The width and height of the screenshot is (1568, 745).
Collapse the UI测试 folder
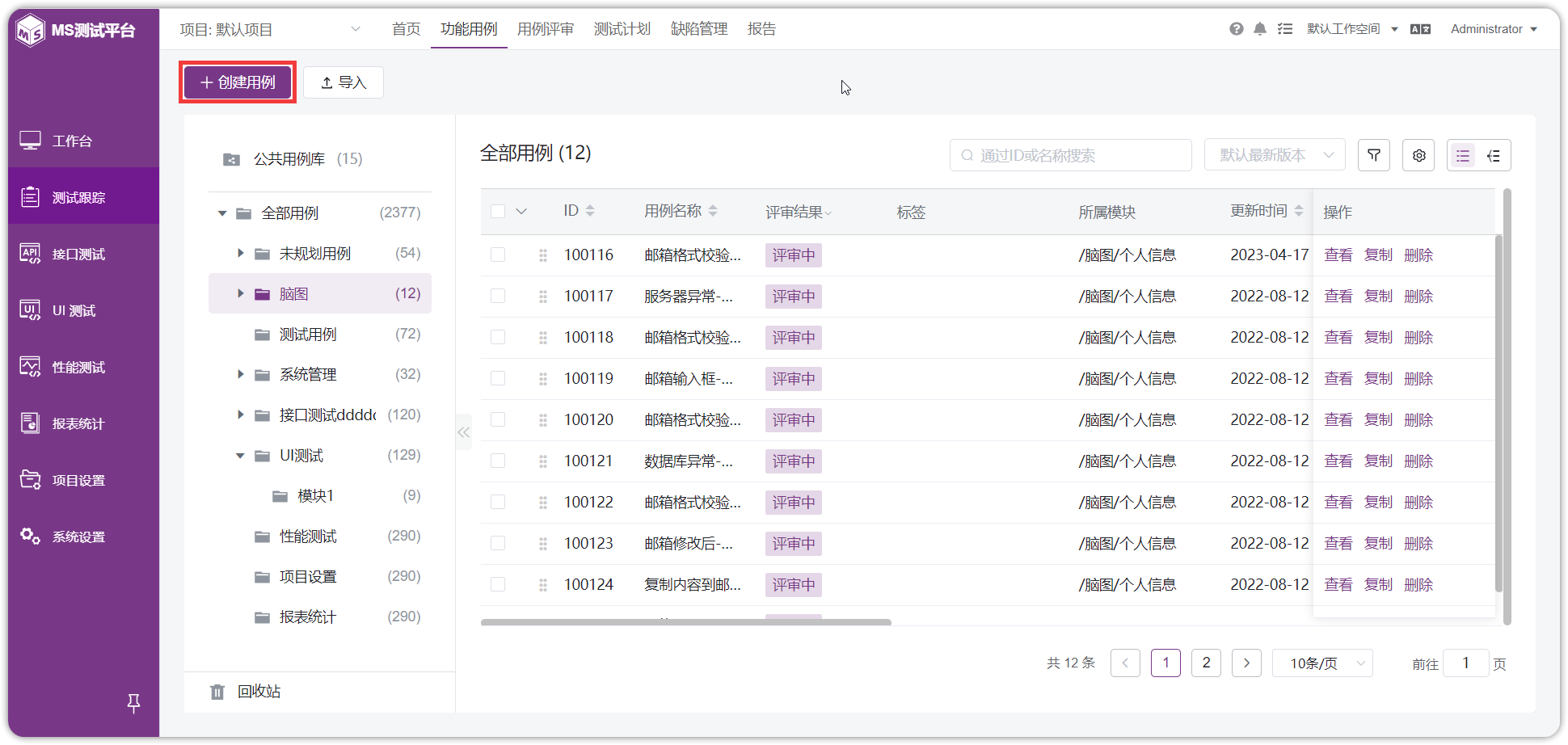[x=240, y=456]
